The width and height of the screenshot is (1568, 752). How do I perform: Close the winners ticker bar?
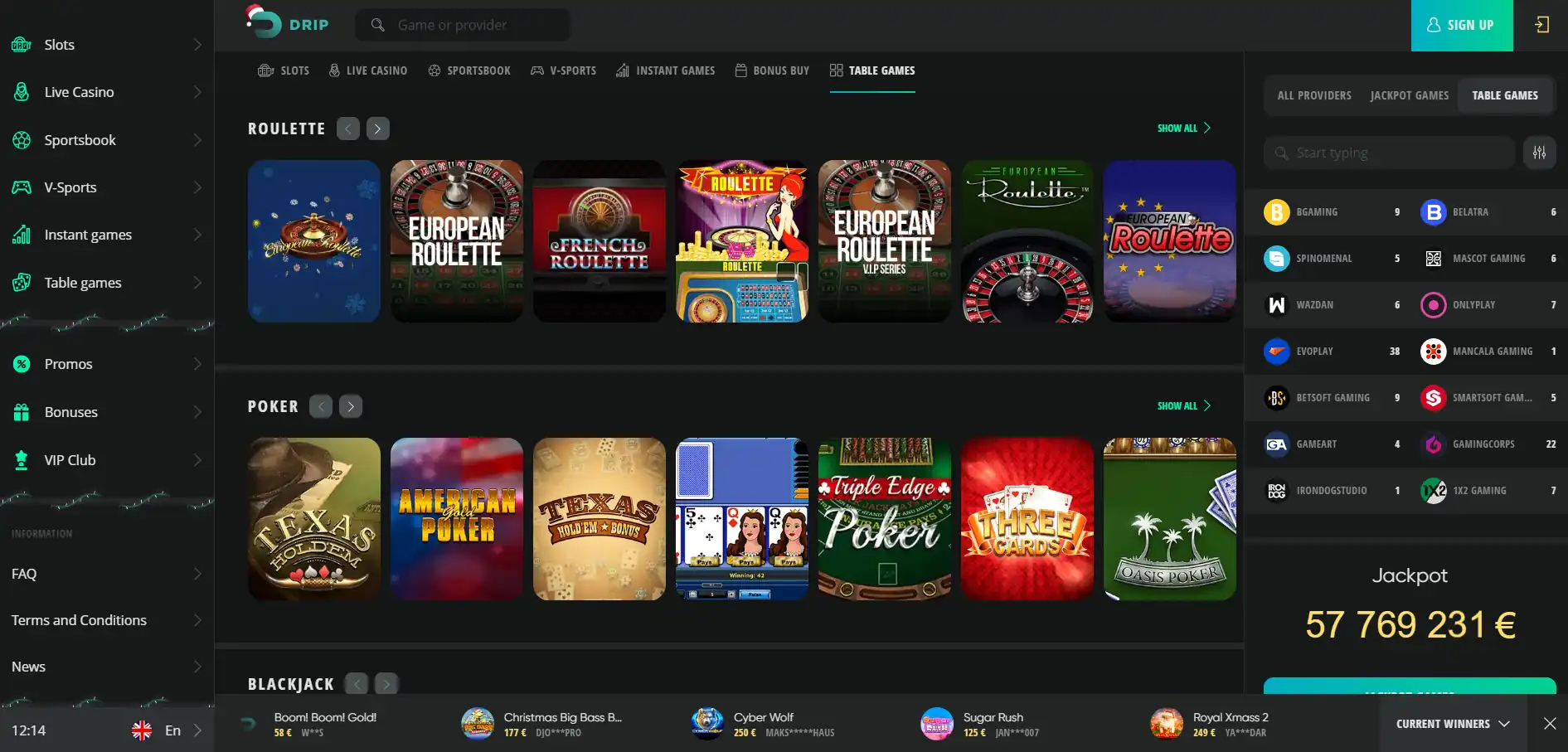click(x=1550, y=724)
